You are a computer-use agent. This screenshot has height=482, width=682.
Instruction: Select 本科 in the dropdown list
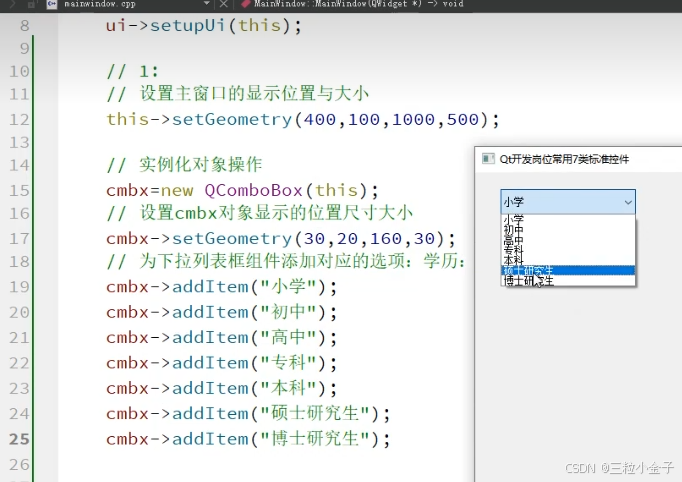pyautogui.click(x=568, y=260)
